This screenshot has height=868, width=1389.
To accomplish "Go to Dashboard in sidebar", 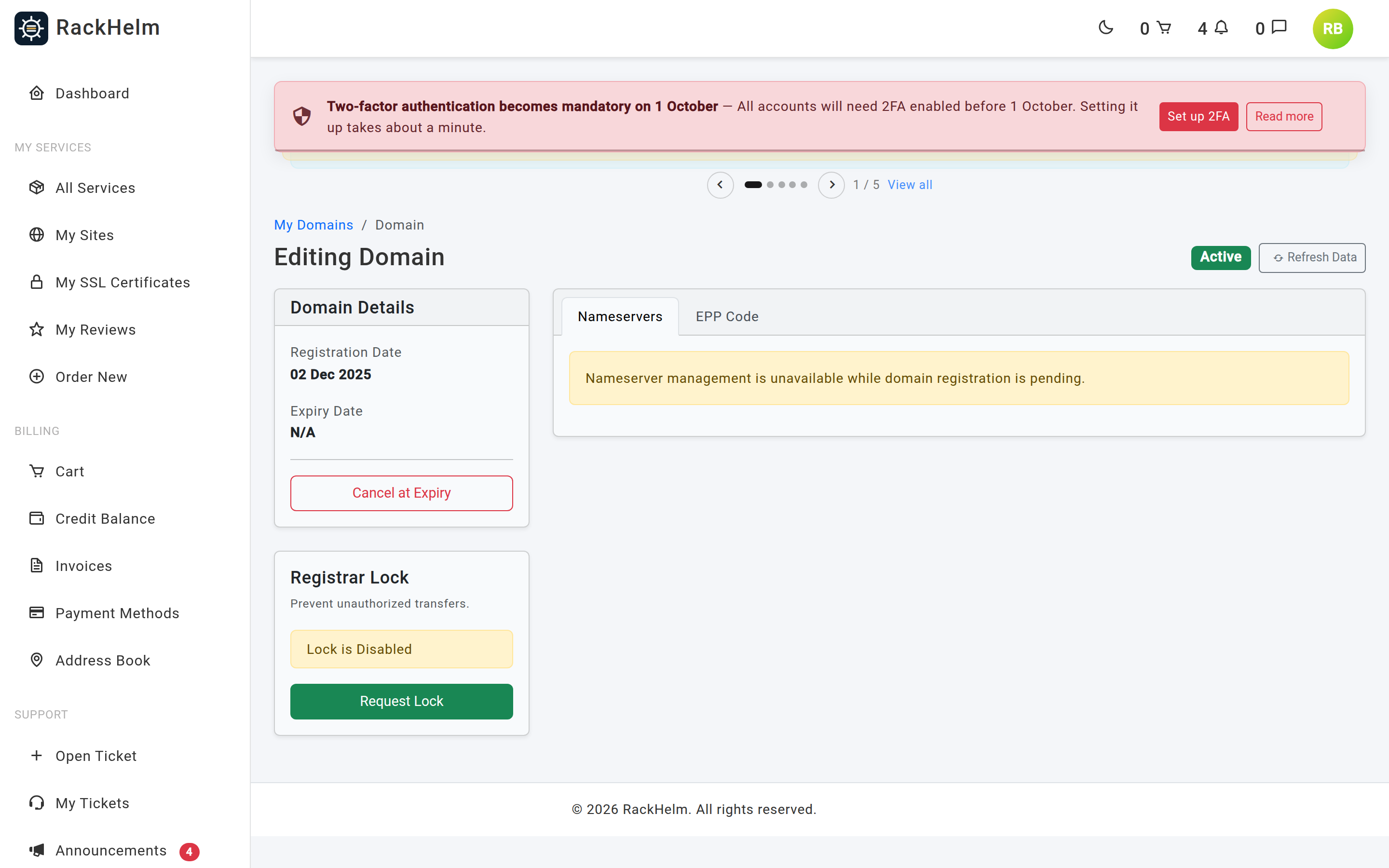I will (92, 93).
